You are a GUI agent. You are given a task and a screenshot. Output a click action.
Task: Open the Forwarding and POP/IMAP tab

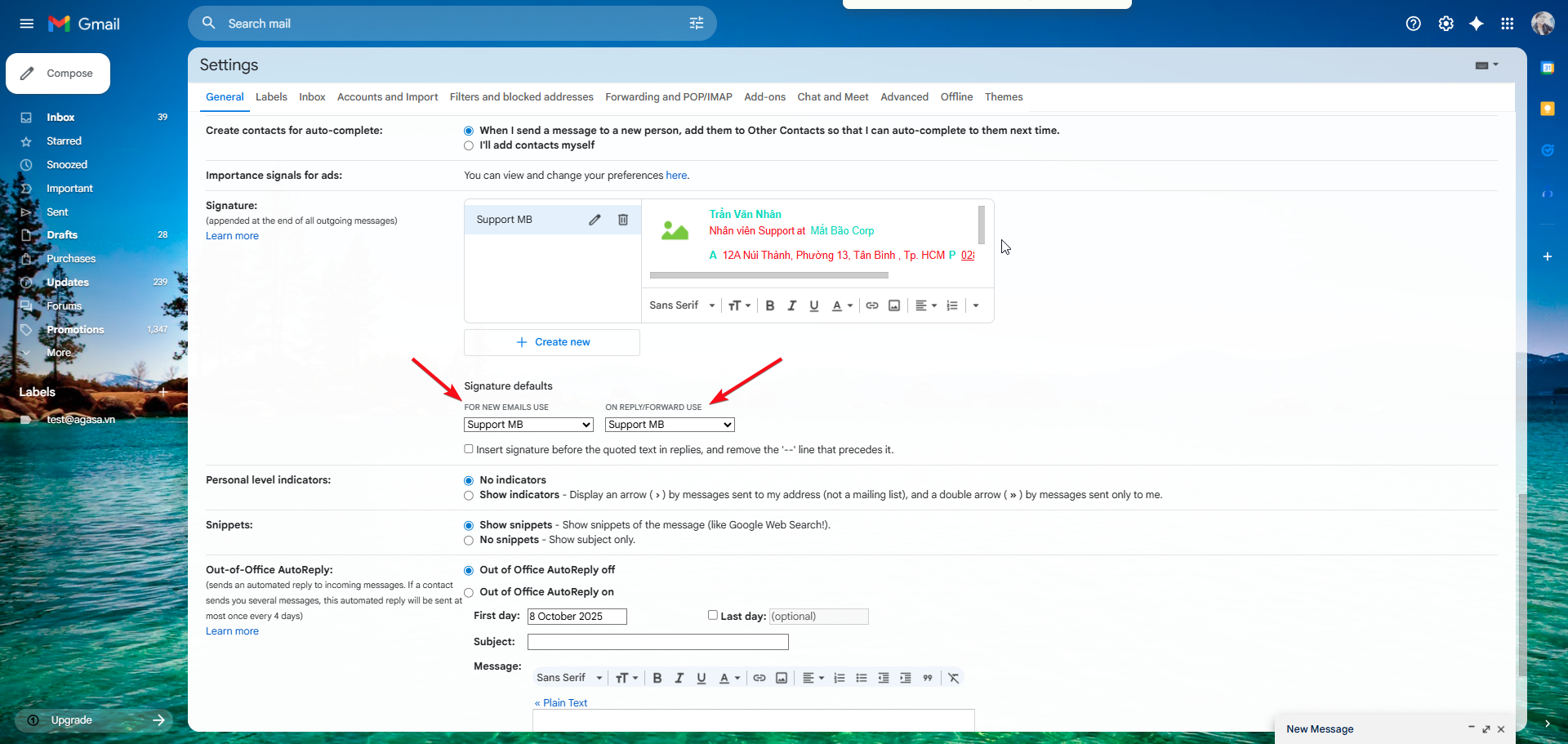668,97
